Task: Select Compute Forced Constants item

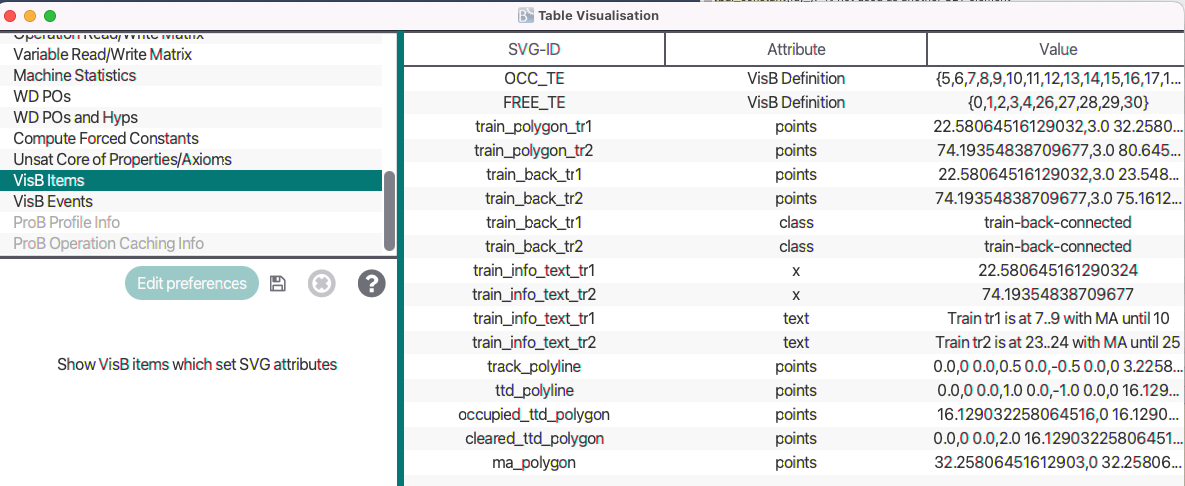Action: 106,138
